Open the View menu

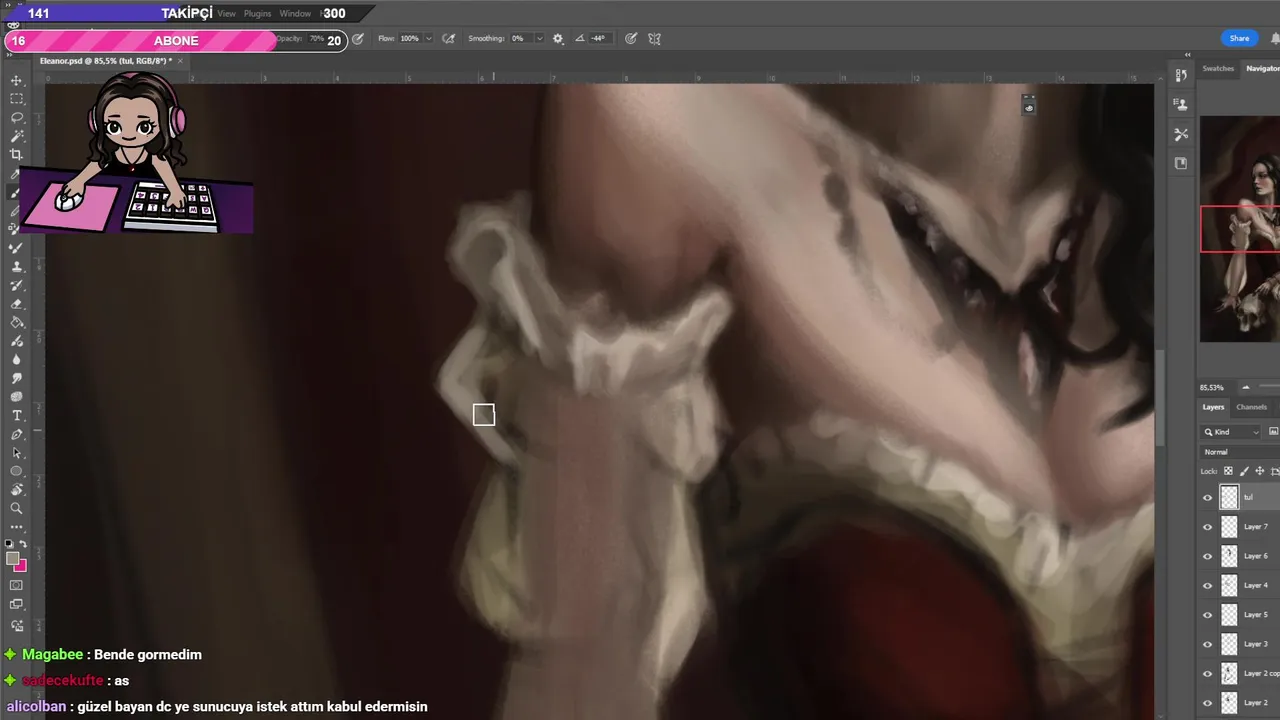click(227, 14)
